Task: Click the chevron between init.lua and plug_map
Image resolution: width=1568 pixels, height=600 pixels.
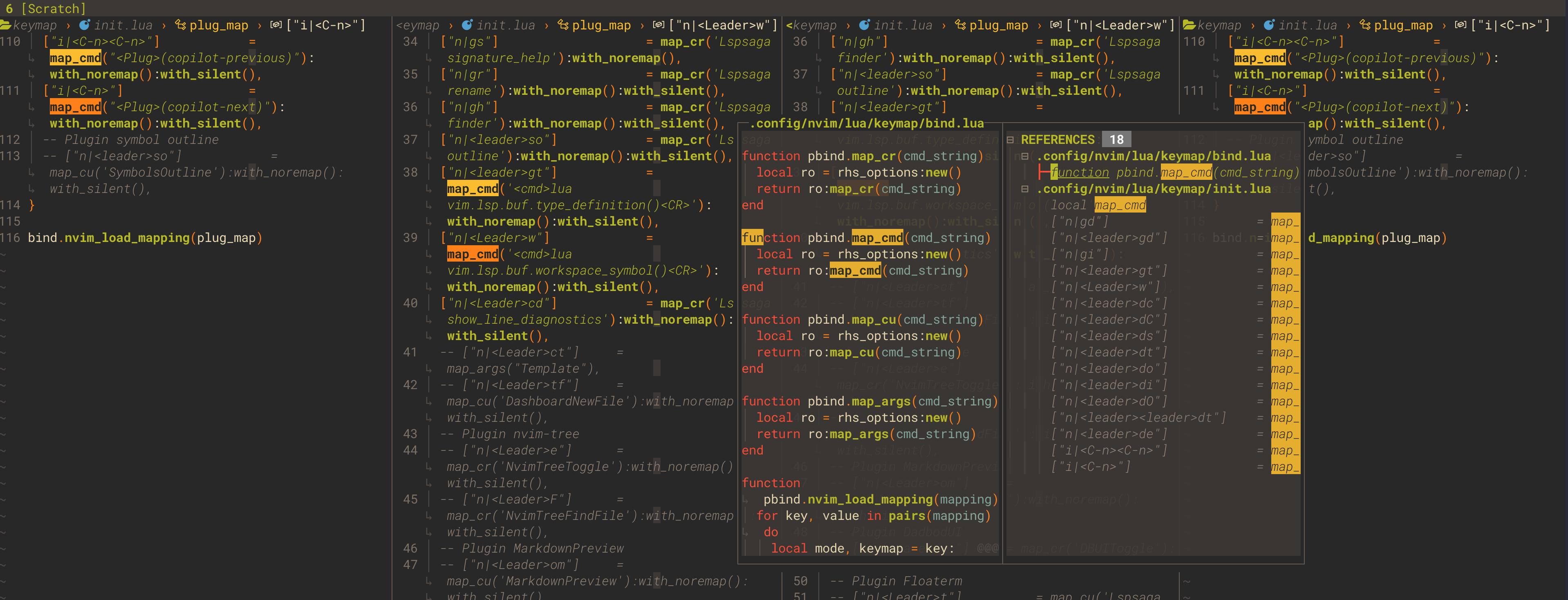Action: pyautogui.click(x=162, y=25)
